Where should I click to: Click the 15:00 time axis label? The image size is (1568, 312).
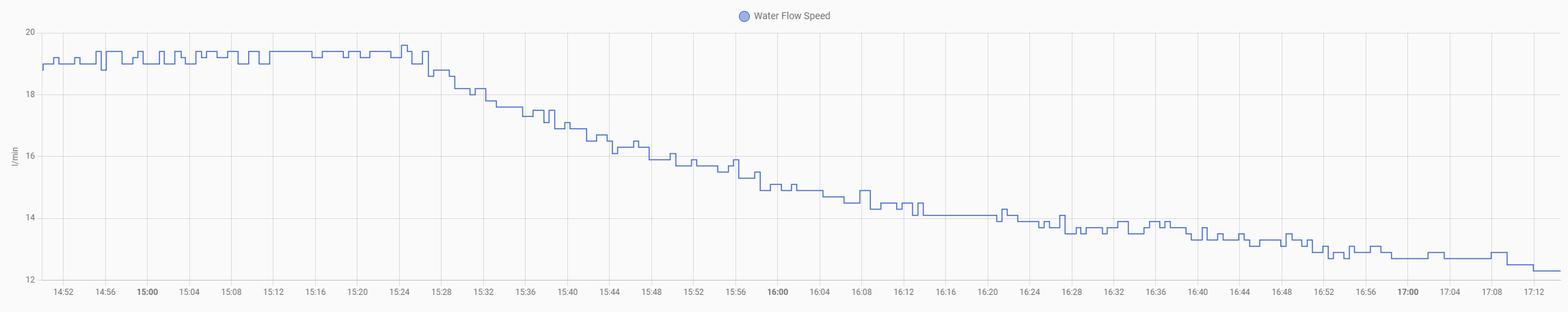pos(147,292)
